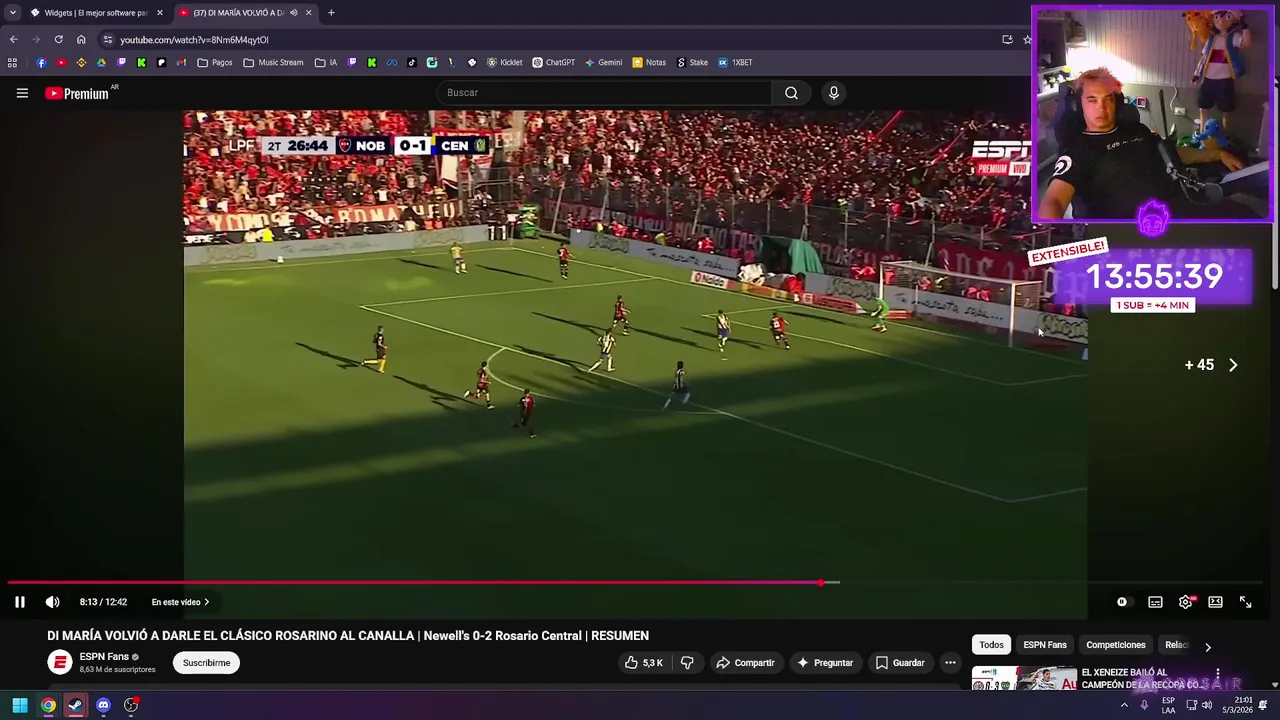Go back in browser history
1280x720 pixels.
click(x=13, y=40)
